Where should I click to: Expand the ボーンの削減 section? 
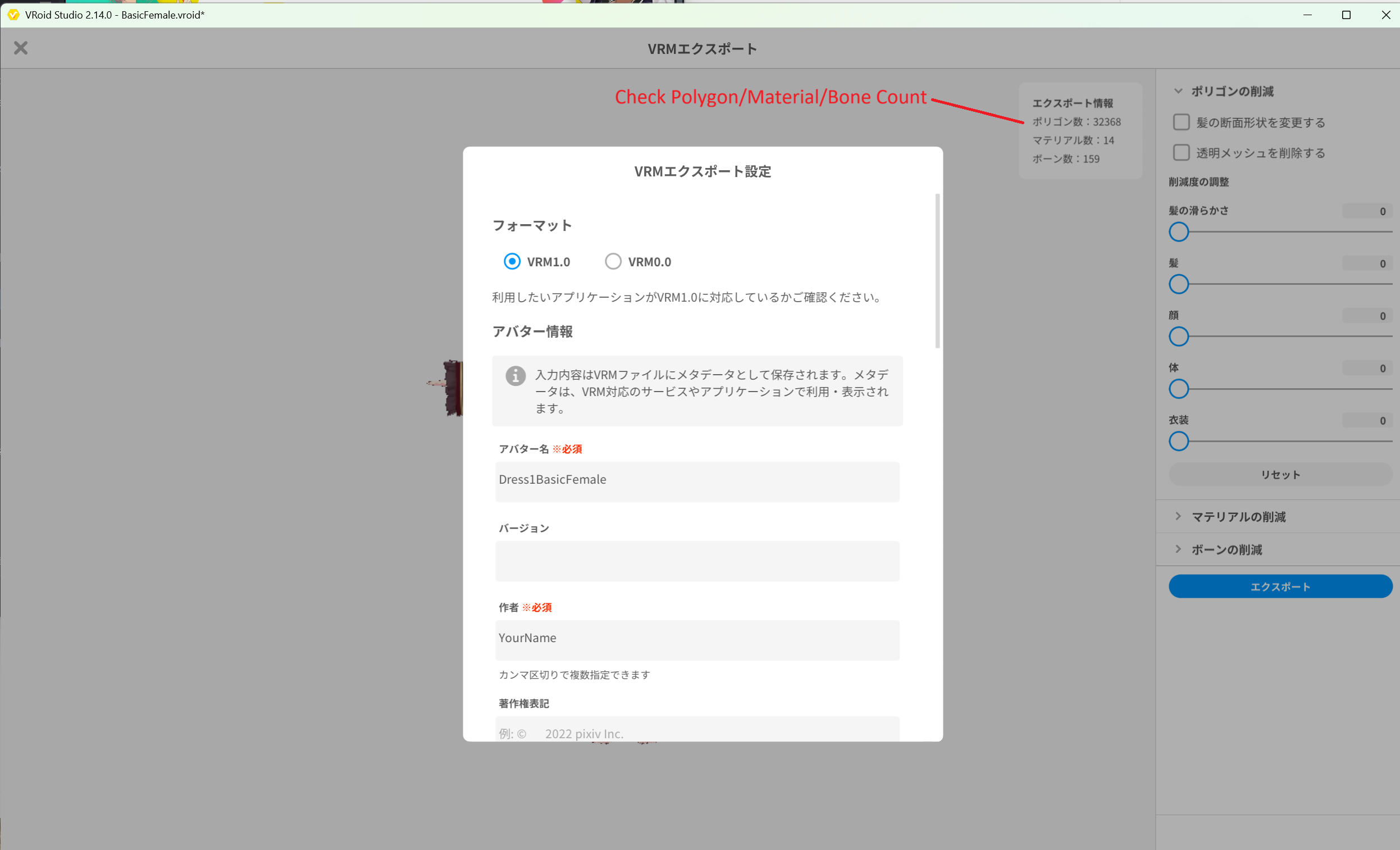[1178, 549]
